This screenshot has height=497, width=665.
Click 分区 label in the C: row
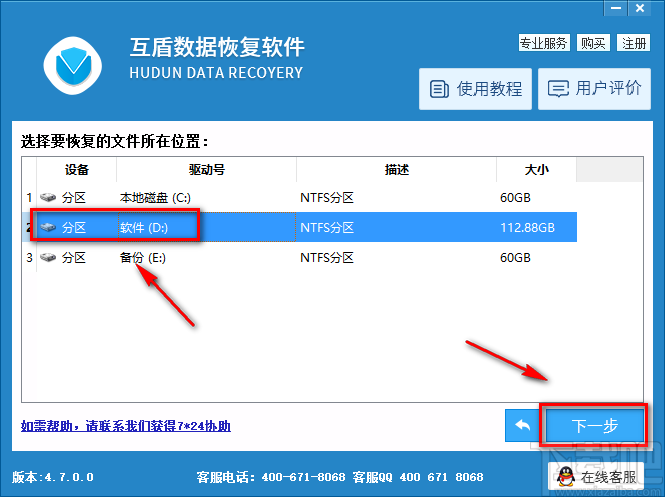point(74,198)
